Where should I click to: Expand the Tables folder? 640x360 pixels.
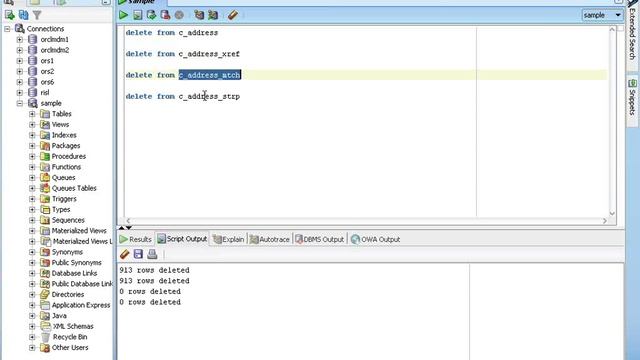click(32, 114)
